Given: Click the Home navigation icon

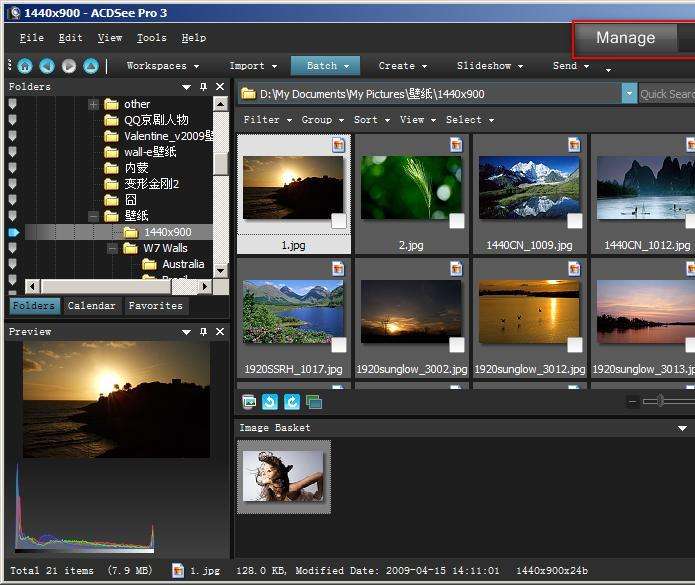Looking at the screenshot, I should point(25,66).
